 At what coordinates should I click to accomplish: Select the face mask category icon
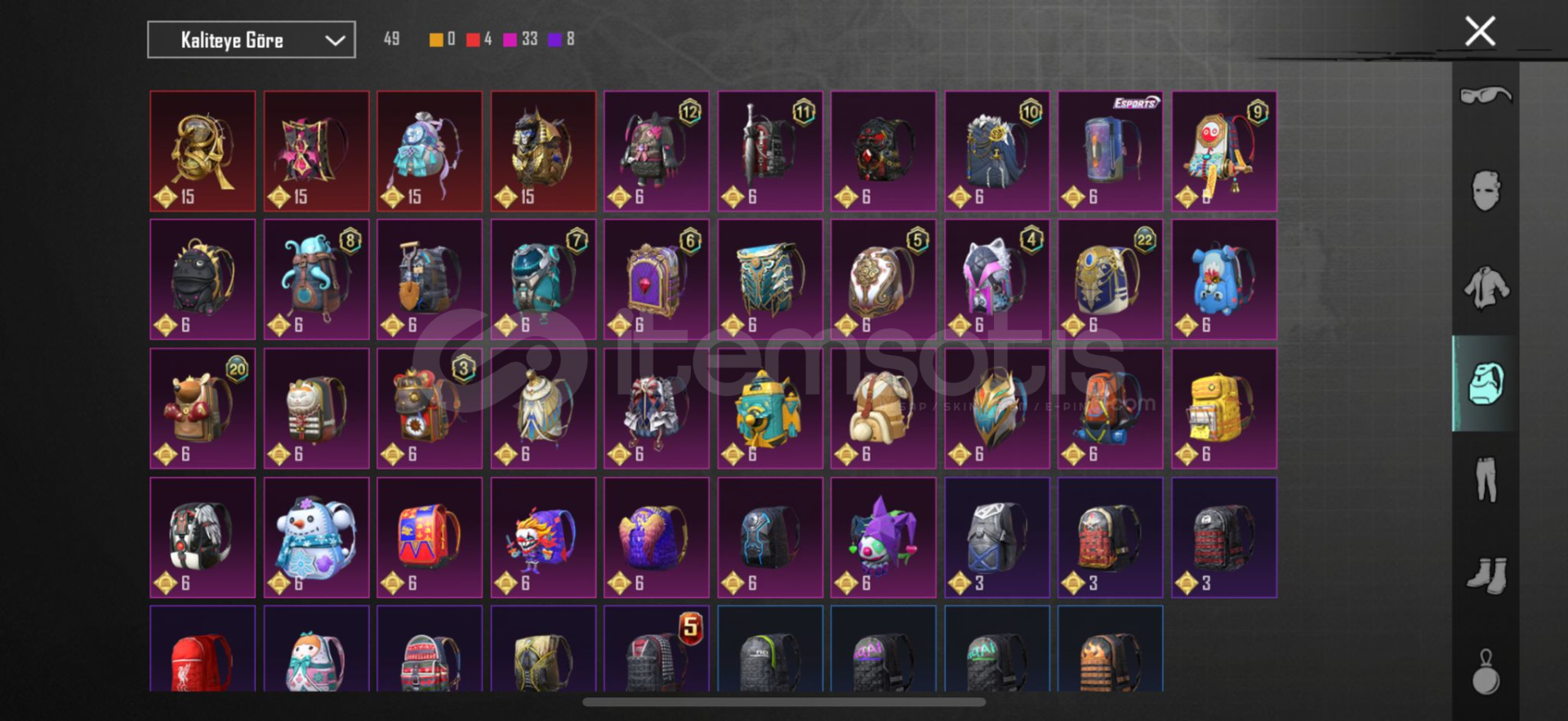point(1486,191)
